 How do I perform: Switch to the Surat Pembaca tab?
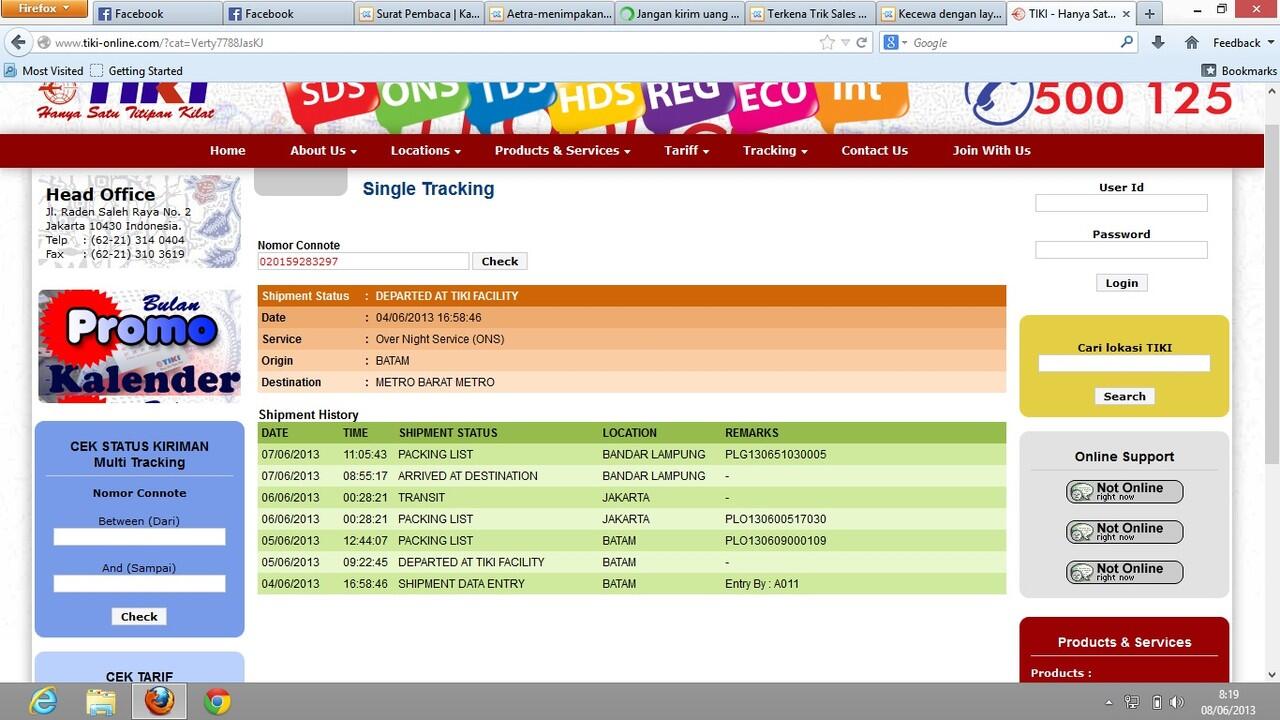click(x=419, y=14)
